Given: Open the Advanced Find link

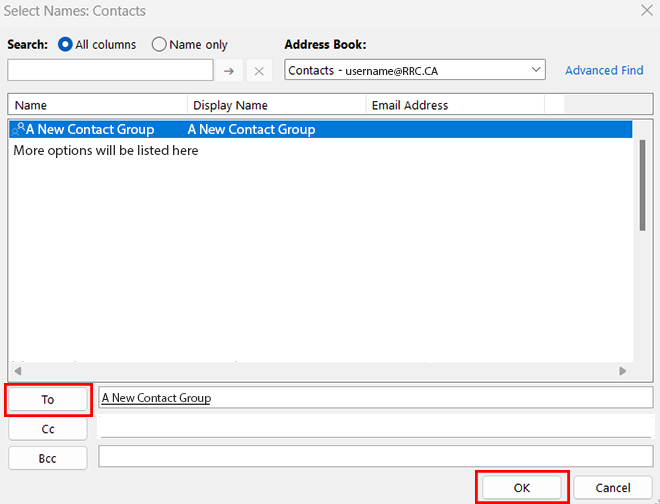Looking at the screenshot, I should [x=604, y=71].
